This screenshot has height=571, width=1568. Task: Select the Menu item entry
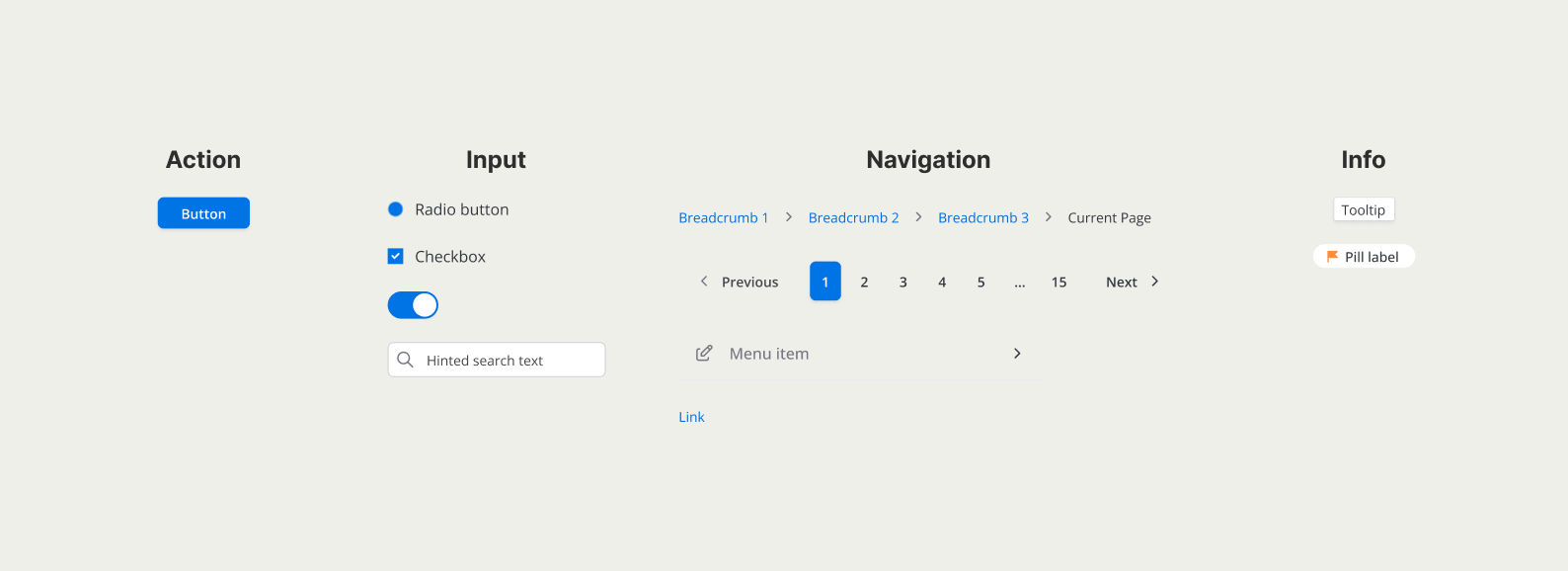coord(769,353)
